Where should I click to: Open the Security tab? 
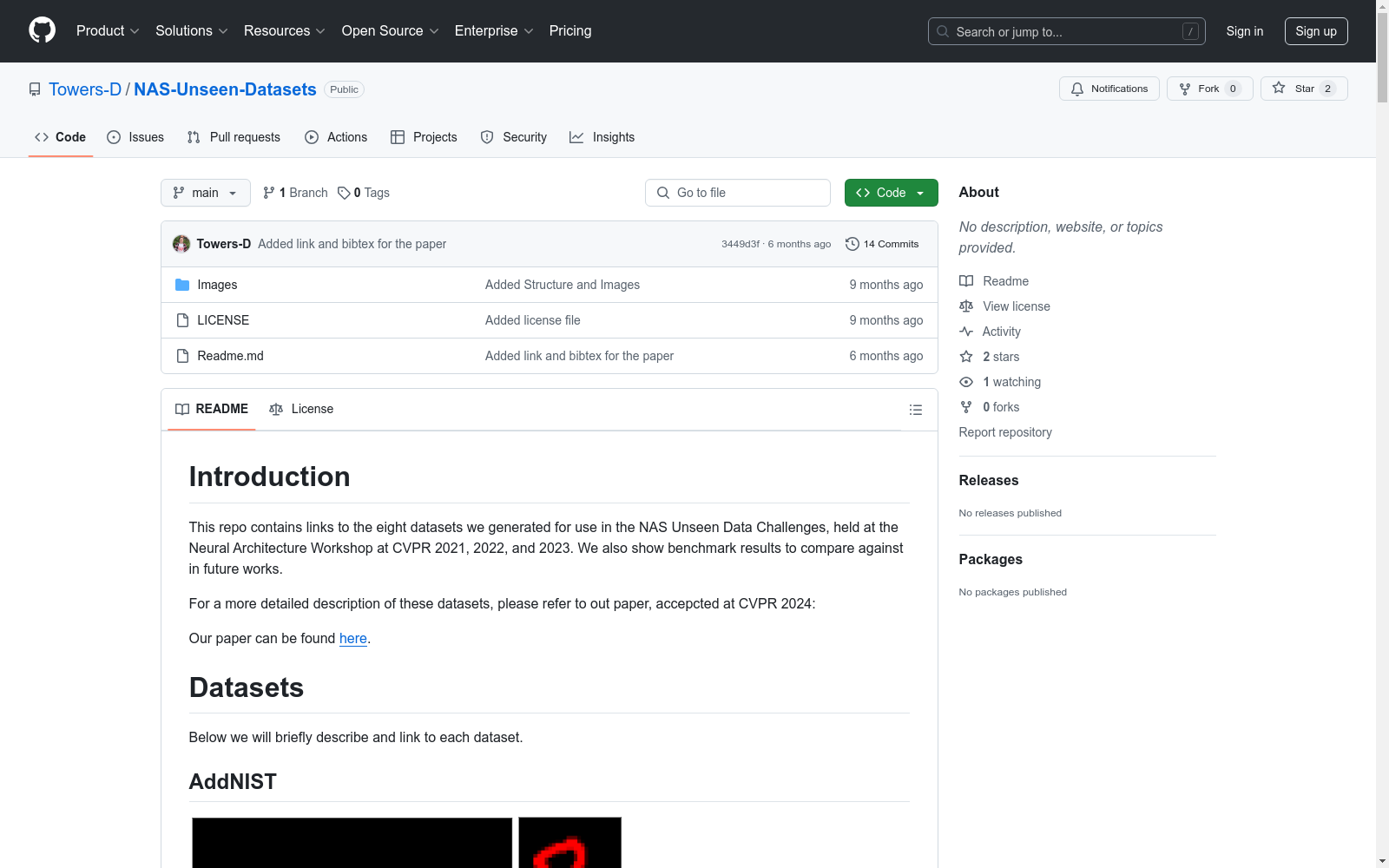click(514, 137)
